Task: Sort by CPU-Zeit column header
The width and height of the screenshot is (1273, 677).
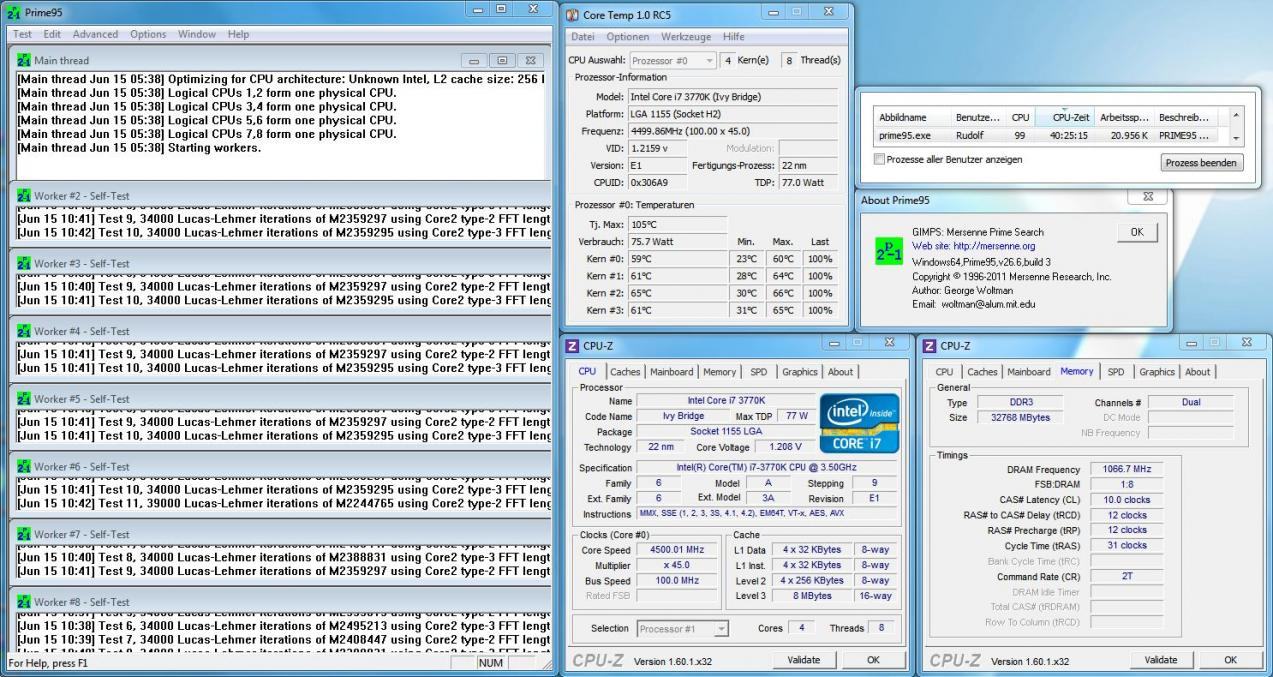Action: click(x=1064, y=117)
